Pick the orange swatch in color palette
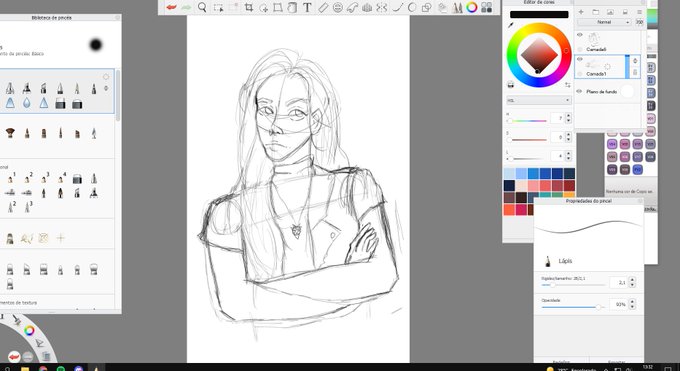Image resolution: width=680 pixels, height=371 pixels. 509,210
